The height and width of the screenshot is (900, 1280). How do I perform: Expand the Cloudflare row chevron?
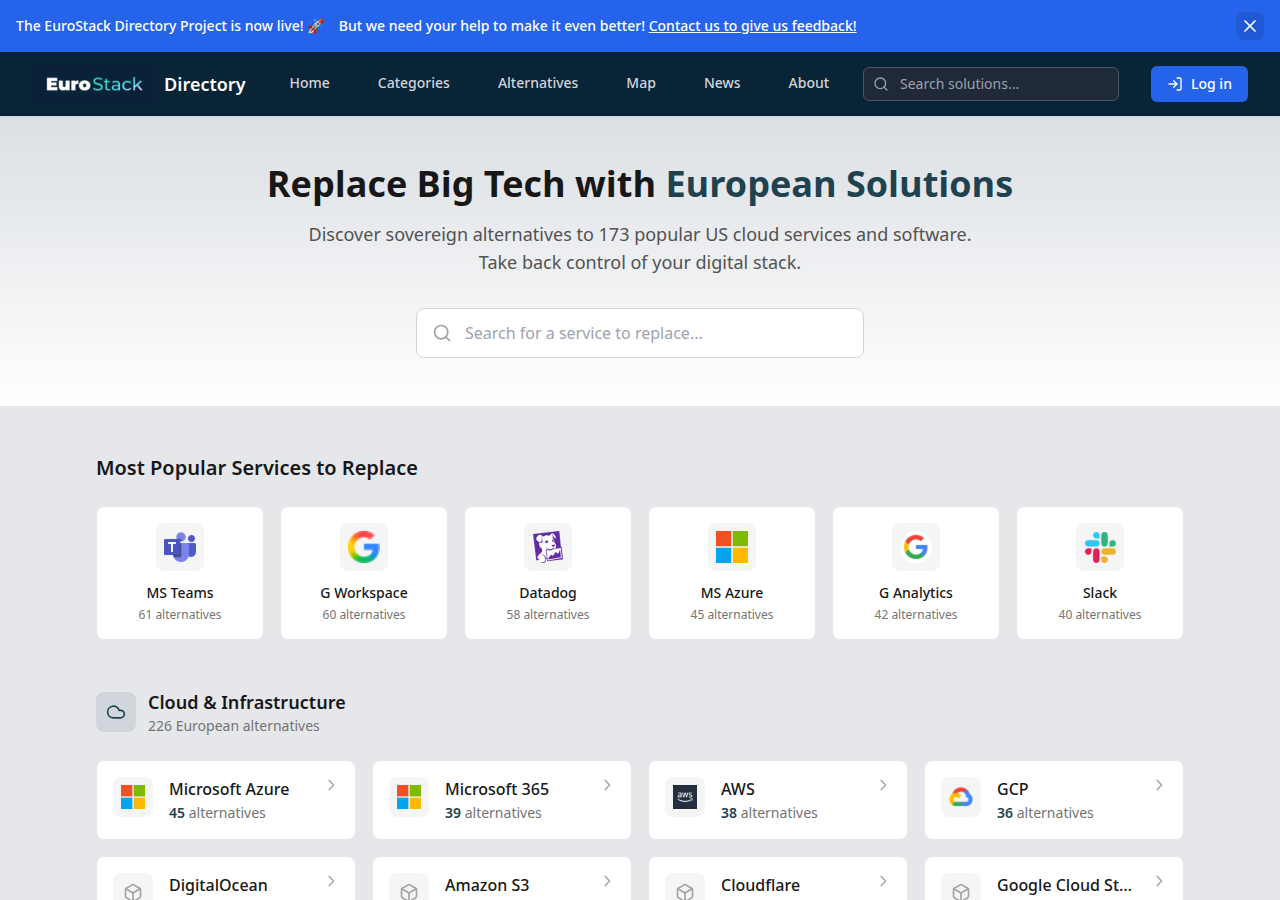pos(883,881)
